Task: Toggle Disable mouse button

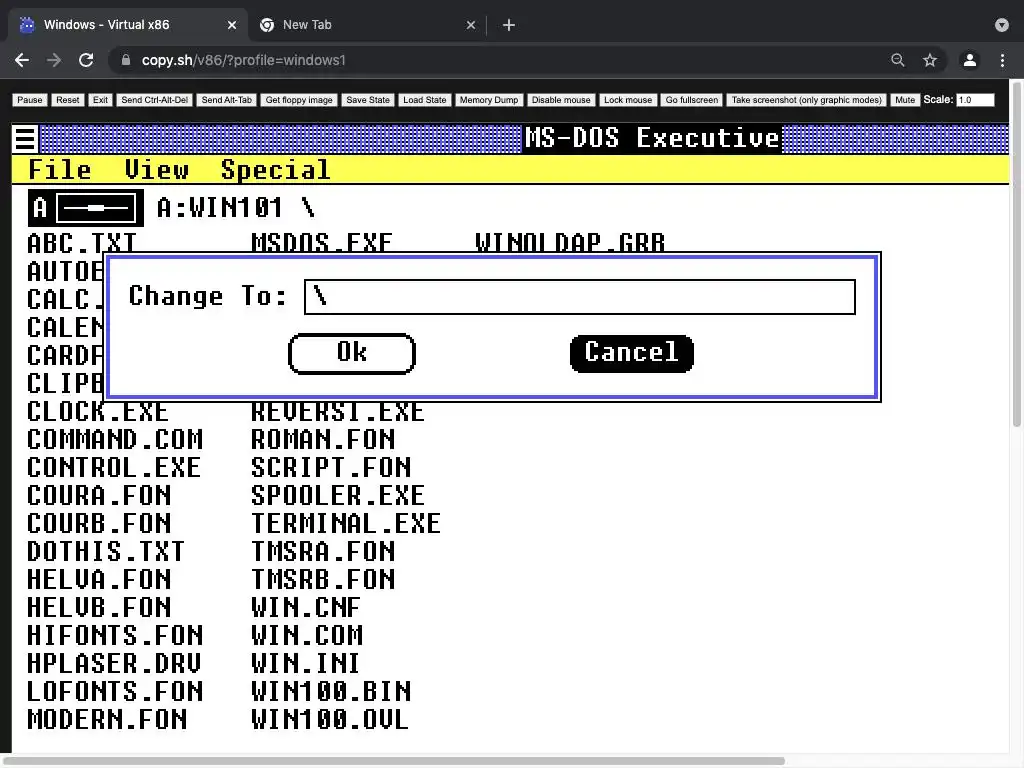Action: click(x=561, y=100)
